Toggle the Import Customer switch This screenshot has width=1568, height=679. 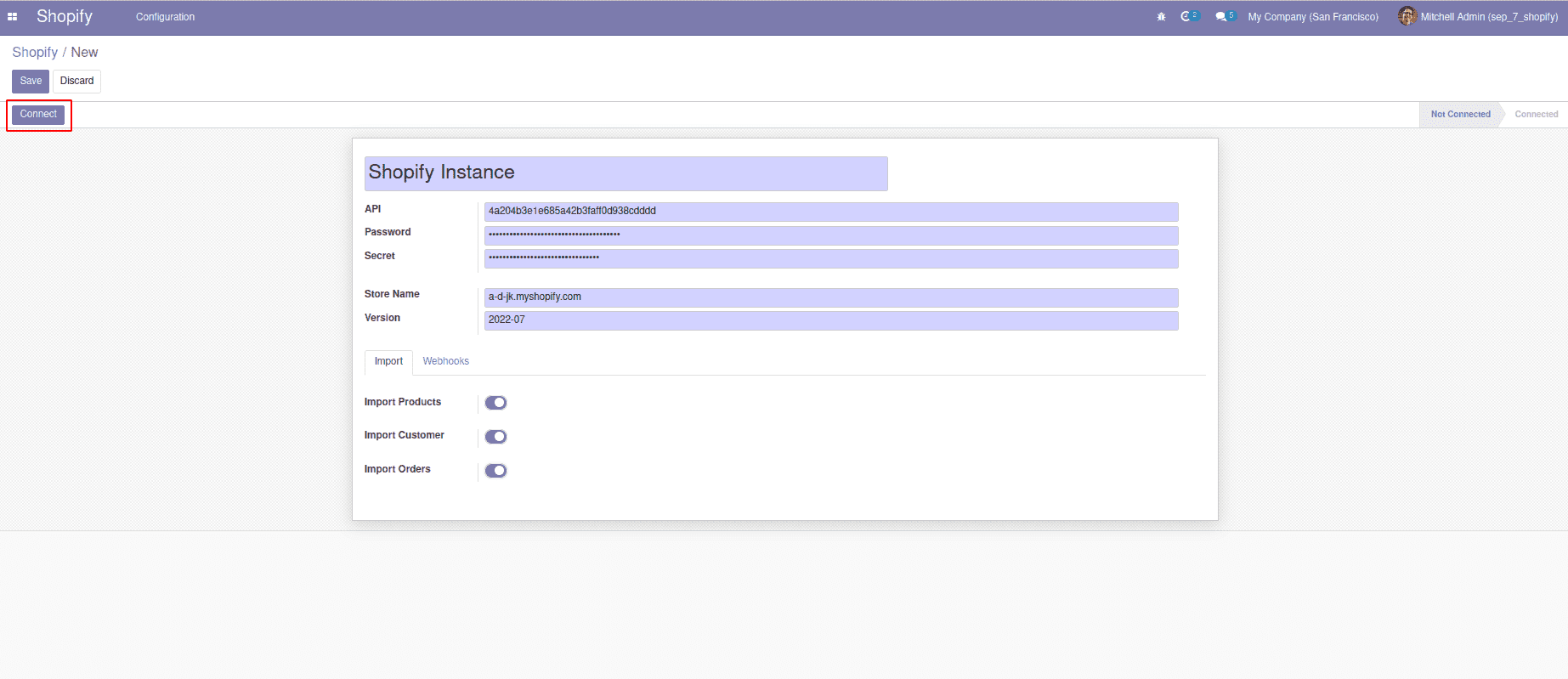point(495,437)
